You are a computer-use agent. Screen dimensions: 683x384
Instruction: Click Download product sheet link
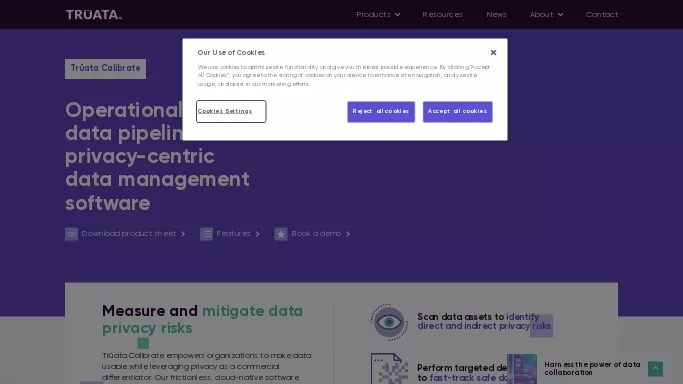click(128, 234)
